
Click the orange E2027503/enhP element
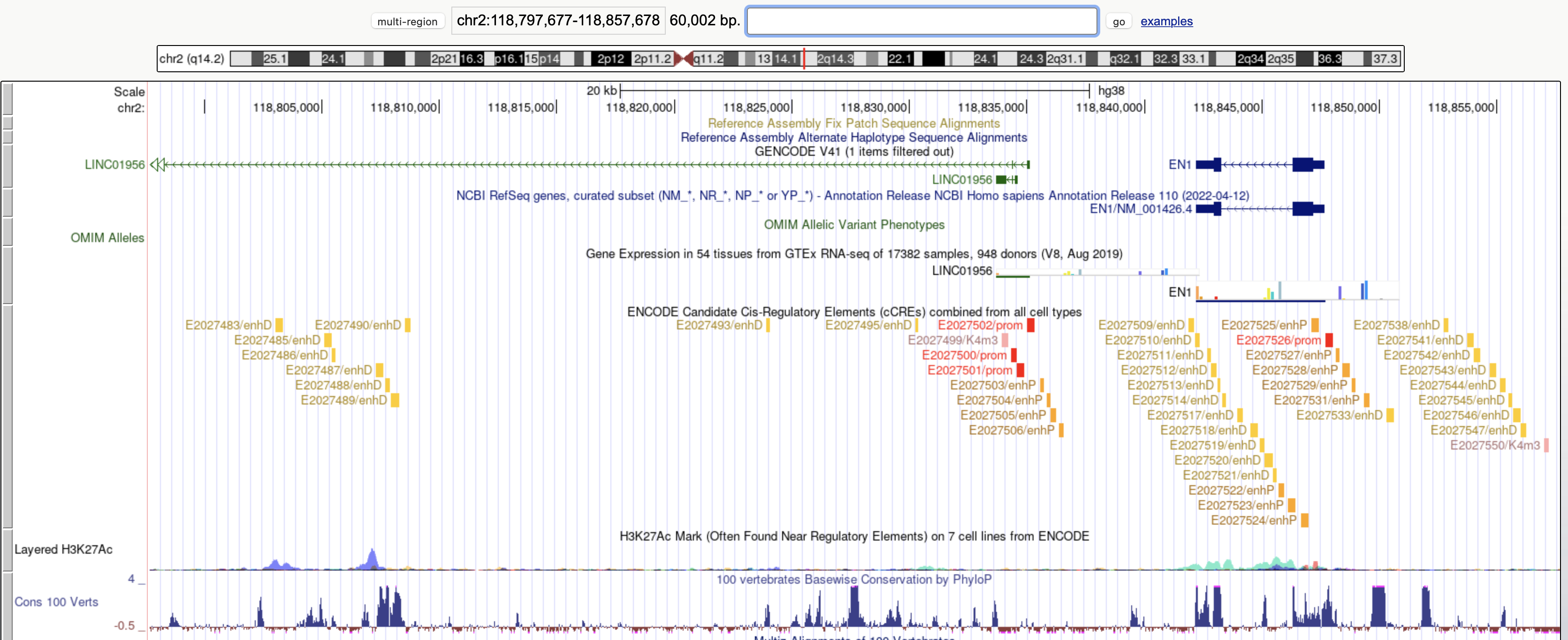[x=1042, y=385]
